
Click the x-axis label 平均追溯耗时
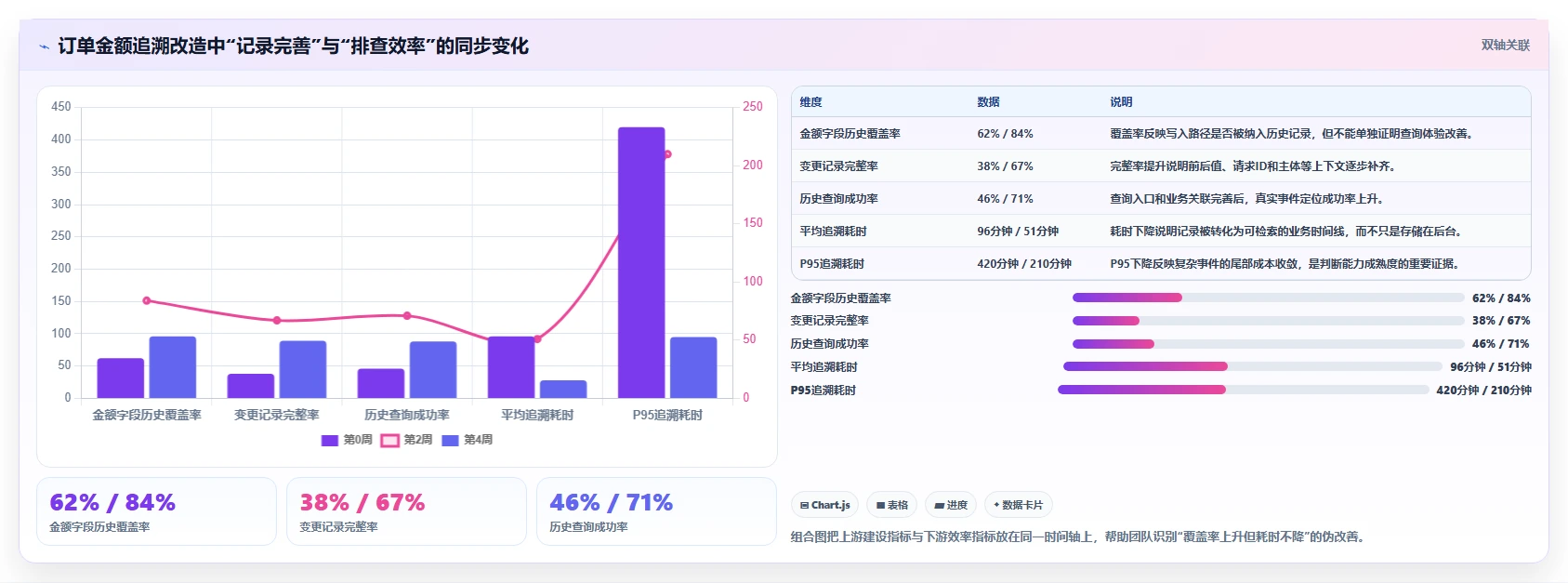[x=537, y=415]
